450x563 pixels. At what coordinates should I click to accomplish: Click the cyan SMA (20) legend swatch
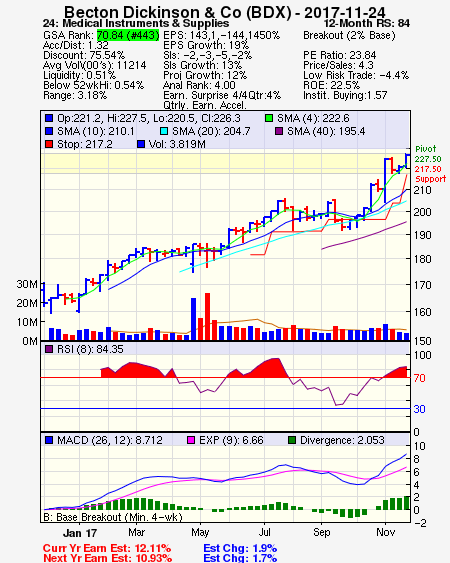[164, 131]
